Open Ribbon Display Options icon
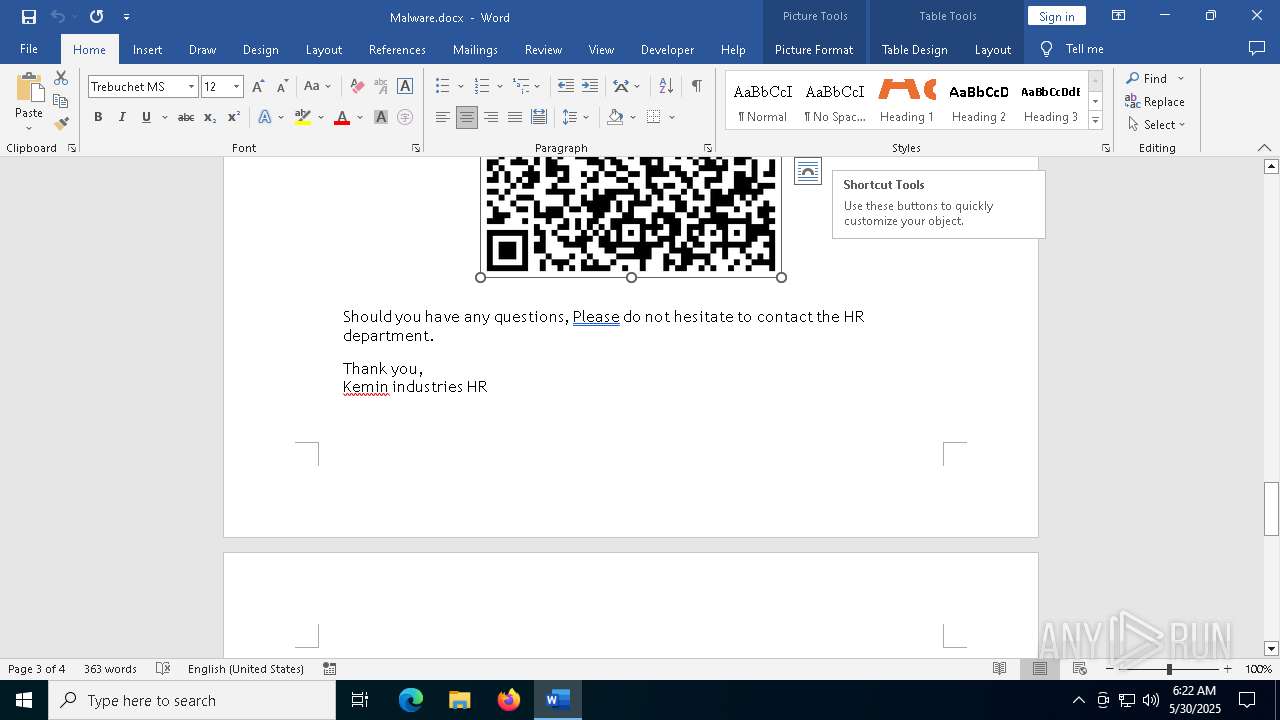 (1119, 16)
